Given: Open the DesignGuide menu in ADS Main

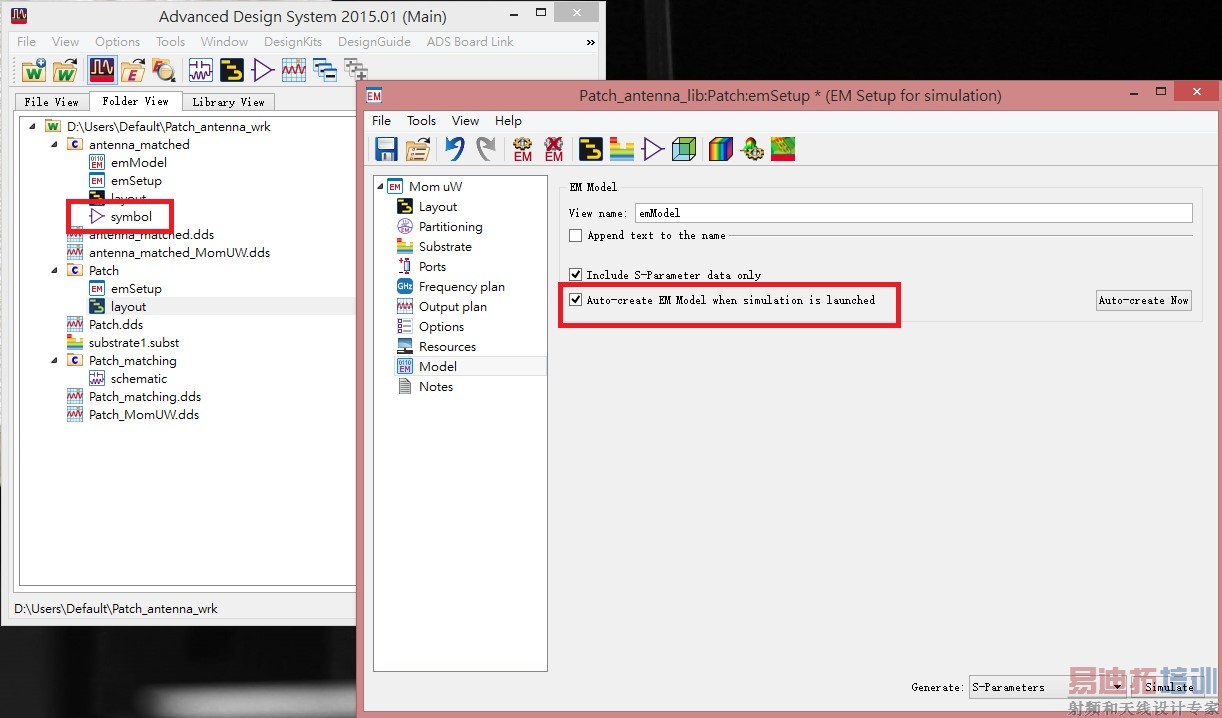Looking at the screenshot, I should coord(374,42).
